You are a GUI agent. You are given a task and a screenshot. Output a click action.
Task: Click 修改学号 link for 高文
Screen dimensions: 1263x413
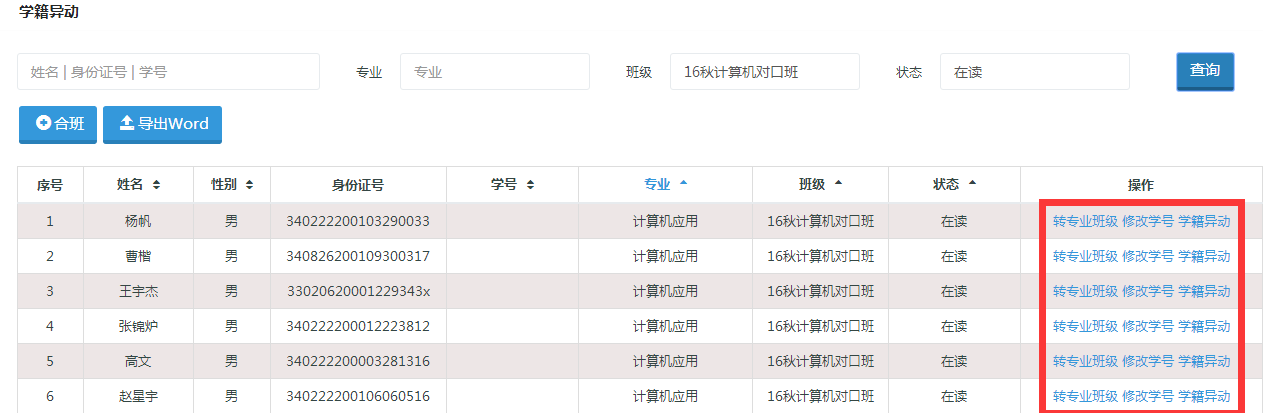1147,361
